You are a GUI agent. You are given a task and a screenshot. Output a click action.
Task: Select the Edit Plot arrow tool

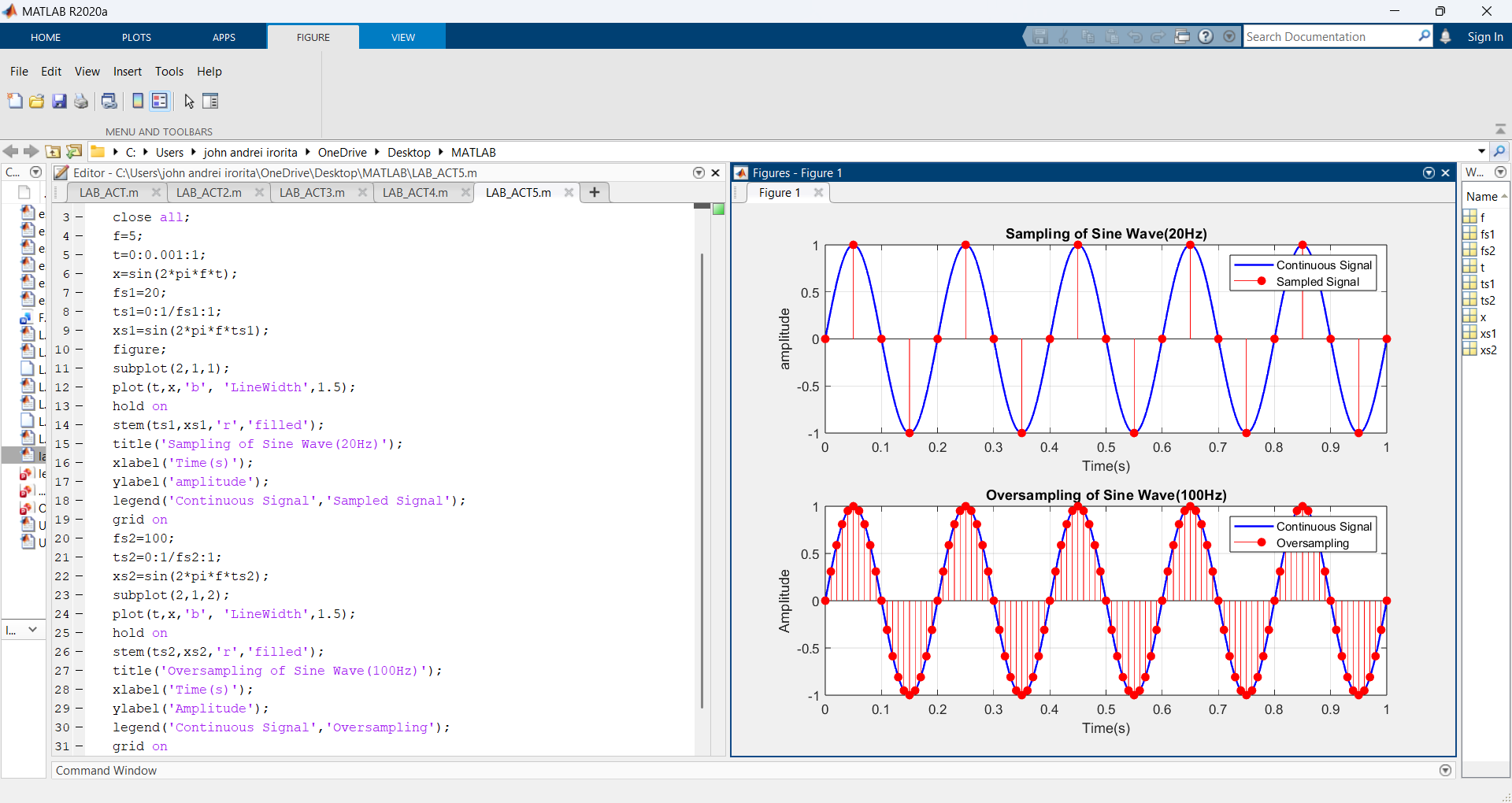[x=189, y=101]
